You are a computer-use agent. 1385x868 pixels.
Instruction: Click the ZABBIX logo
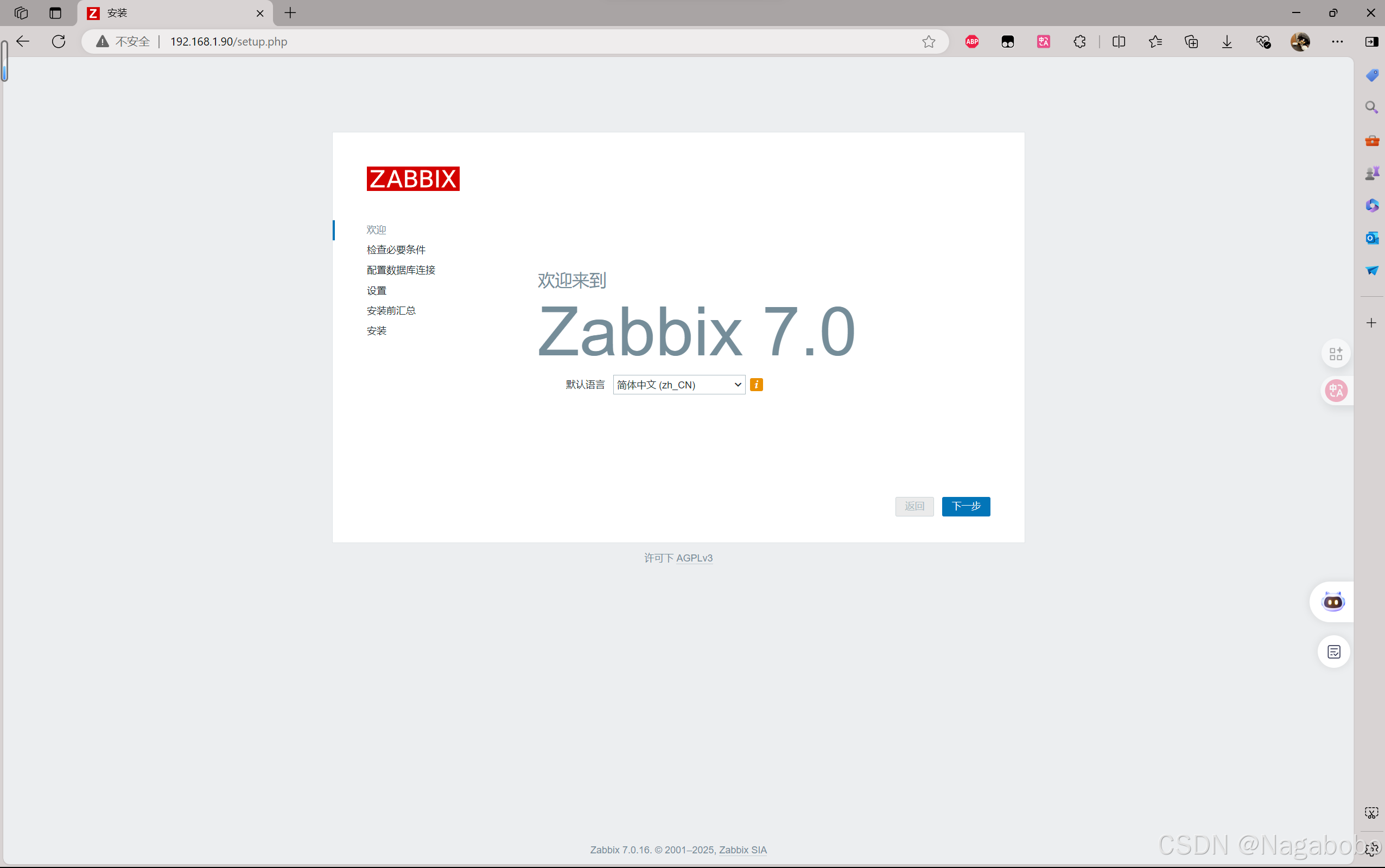click(x=413, y=179)
